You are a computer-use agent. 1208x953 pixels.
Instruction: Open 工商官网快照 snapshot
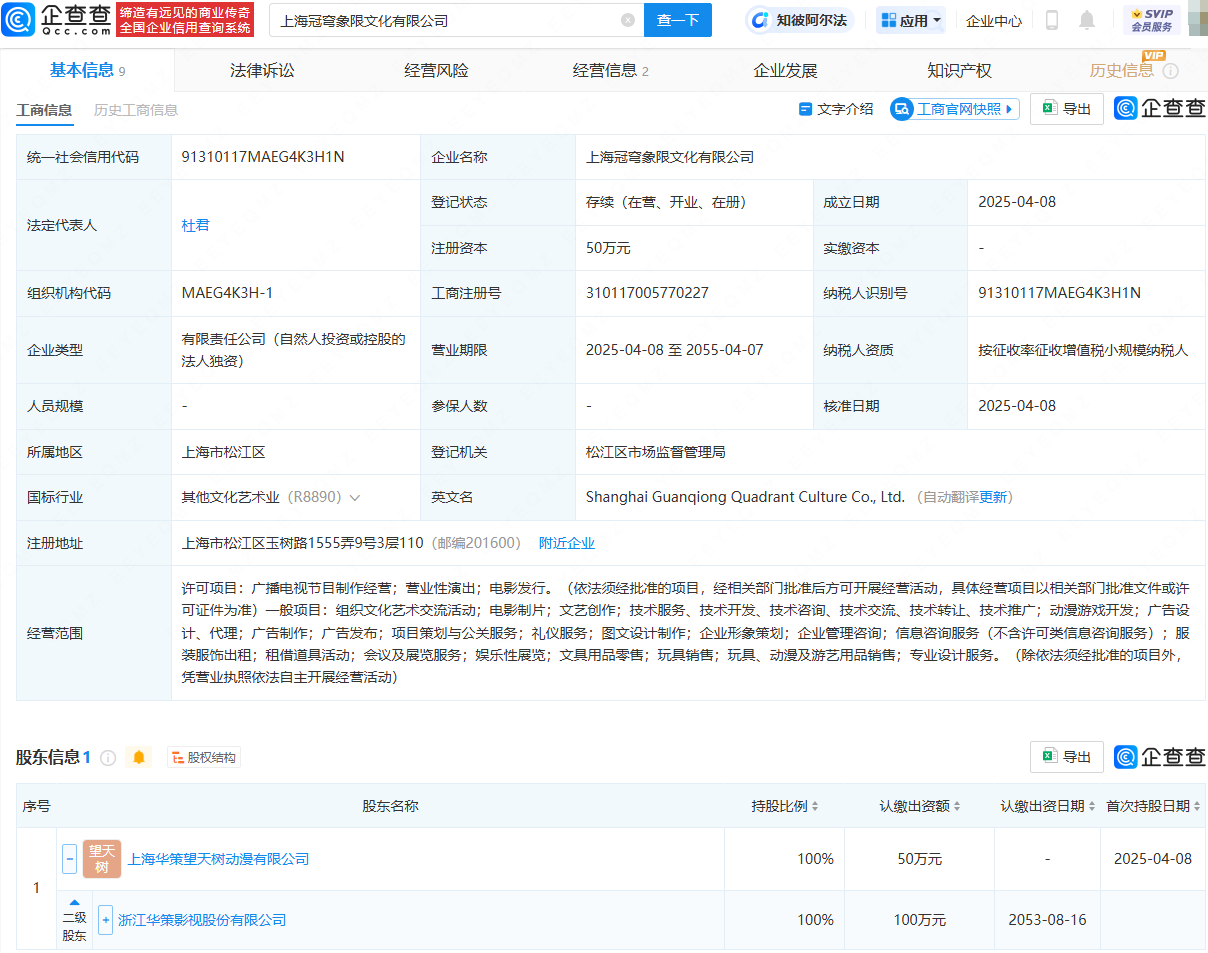click(955, 109)
